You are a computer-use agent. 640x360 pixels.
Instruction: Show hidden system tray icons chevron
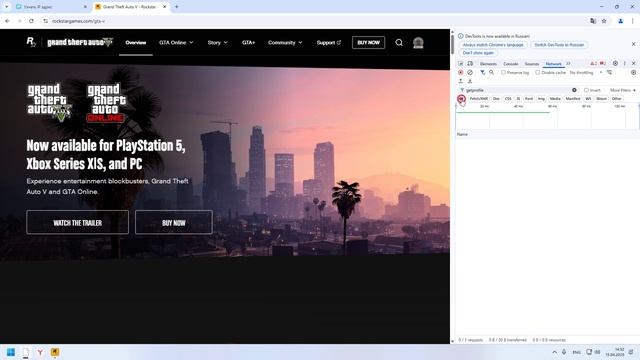click(554, 352)
